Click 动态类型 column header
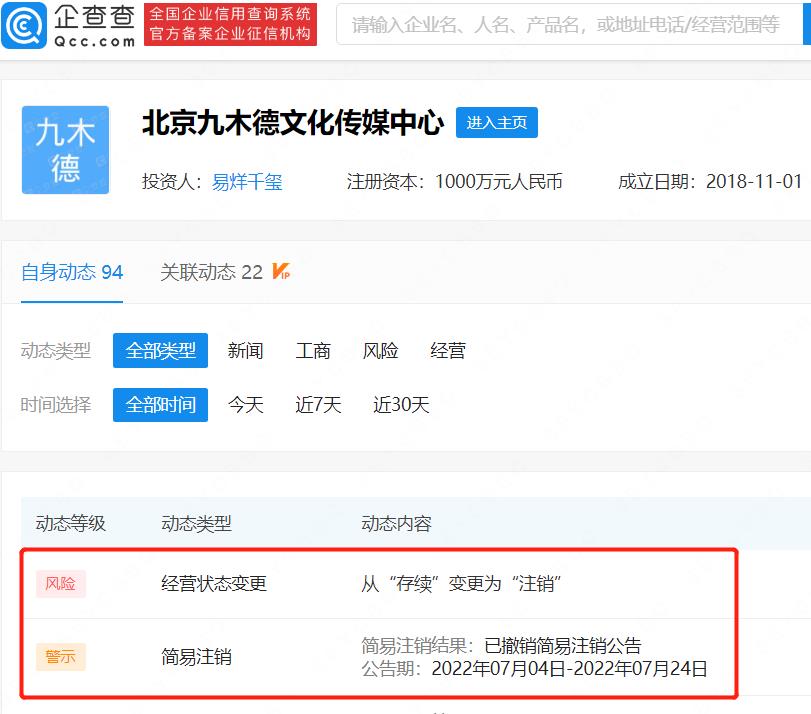Image resolution: width=811 pixels, height=714 pixels. click(x=196, y=524)
